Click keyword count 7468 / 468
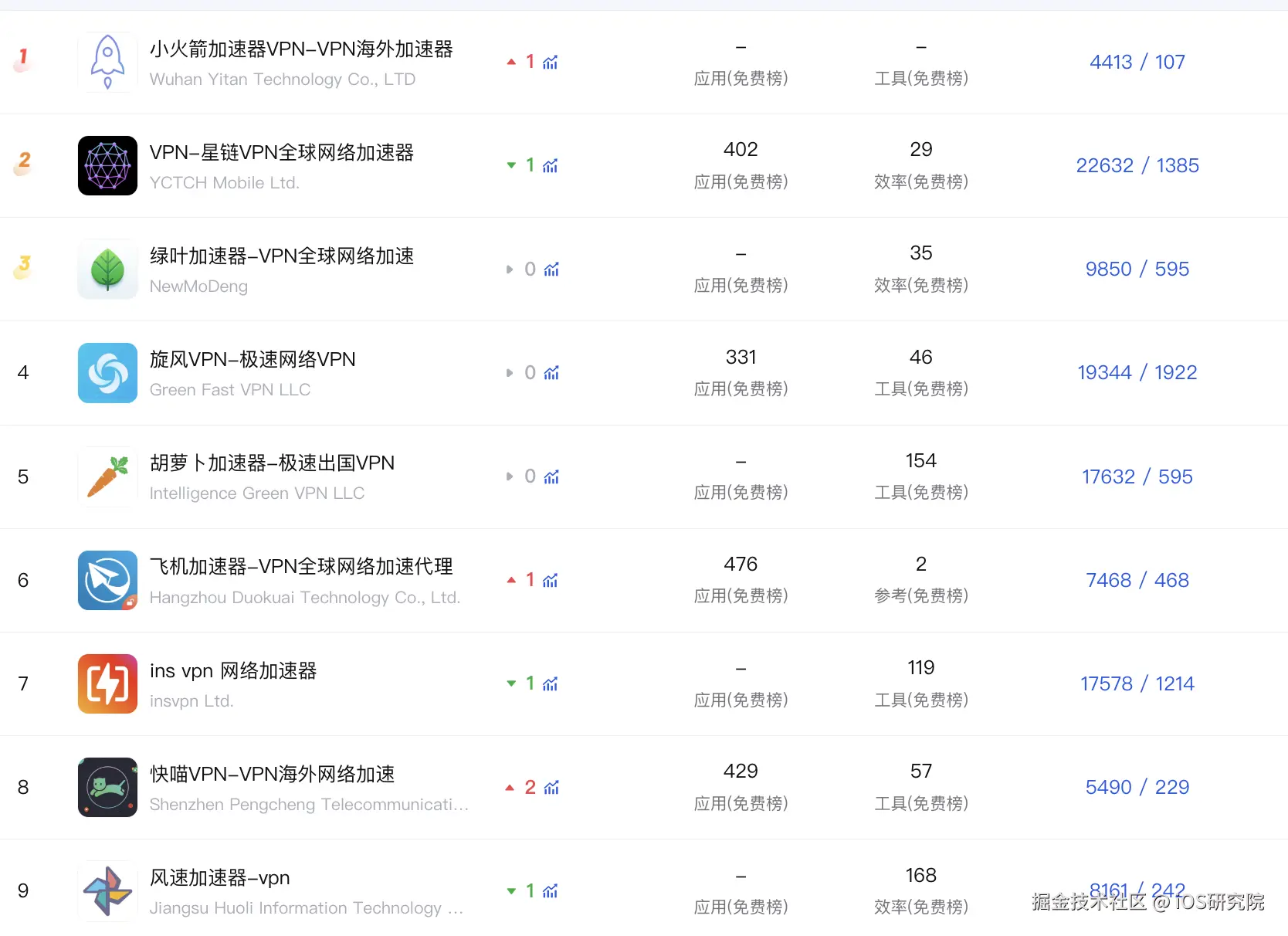This screenshot has width=1288, height=936. (x=1137, y=580)
